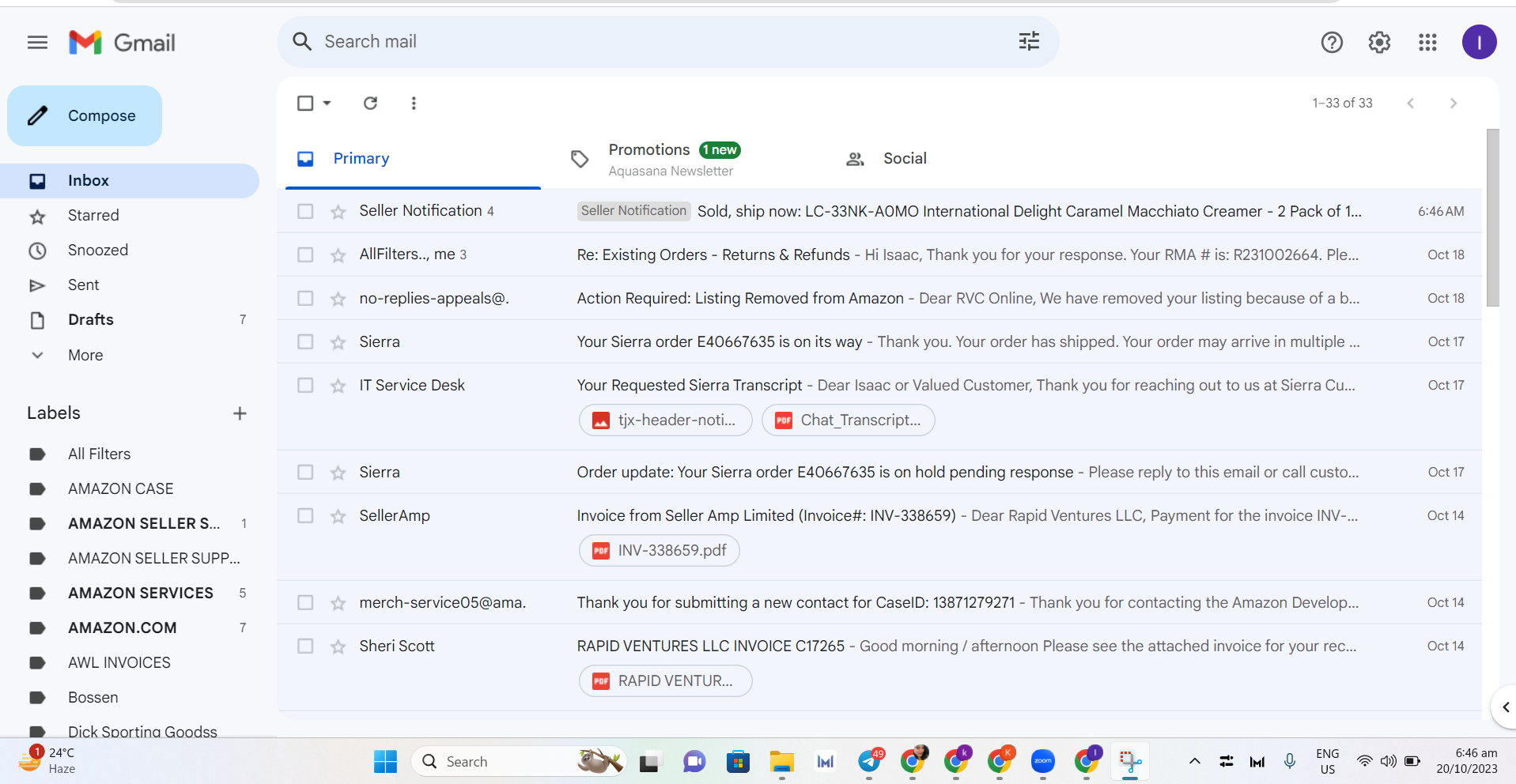Star the no-replies-appeals email
The width and height of the screenshot is (1516, 784).
(338, 299)
